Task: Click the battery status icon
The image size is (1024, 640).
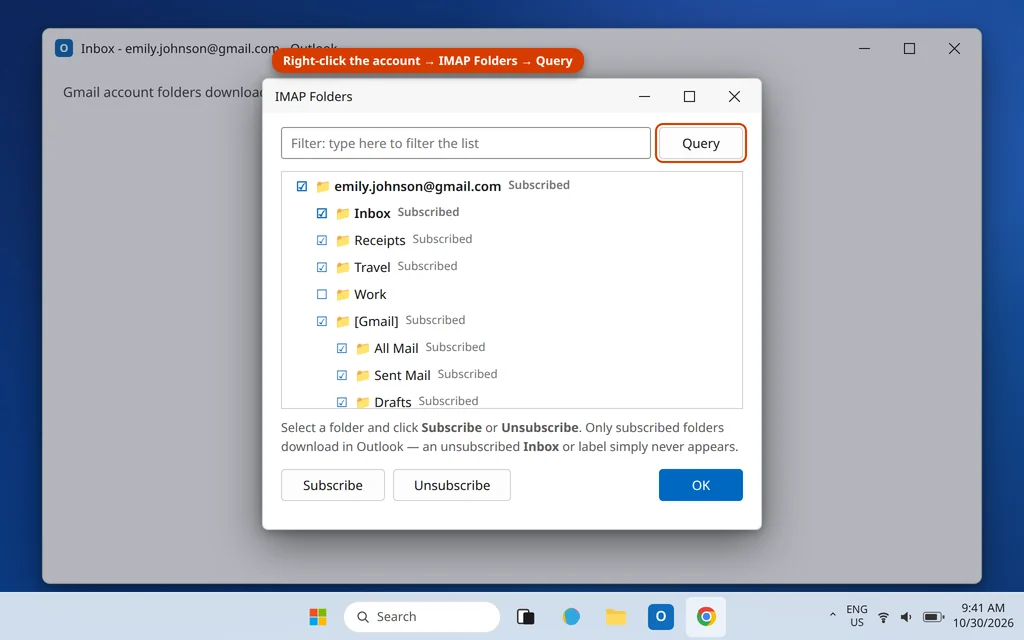Action: click(x=933, y=617)
